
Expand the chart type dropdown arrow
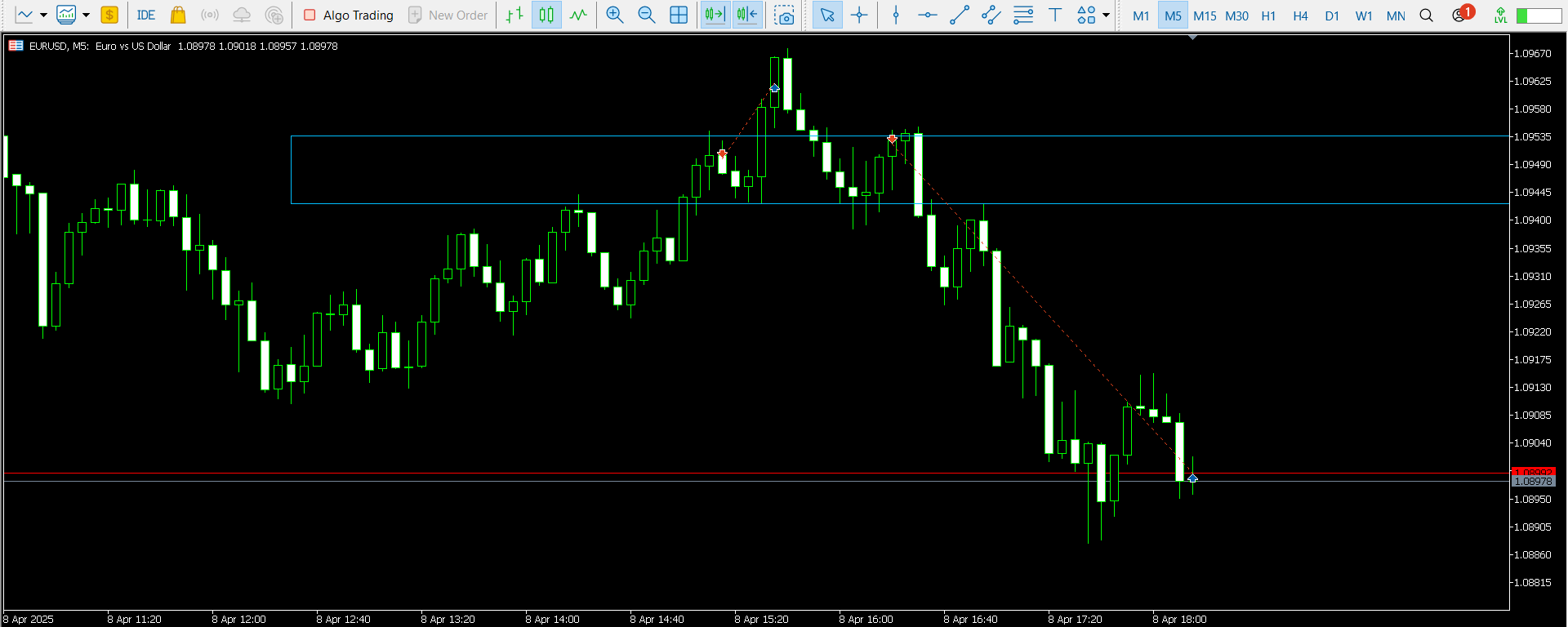click(x=43, y=15)
